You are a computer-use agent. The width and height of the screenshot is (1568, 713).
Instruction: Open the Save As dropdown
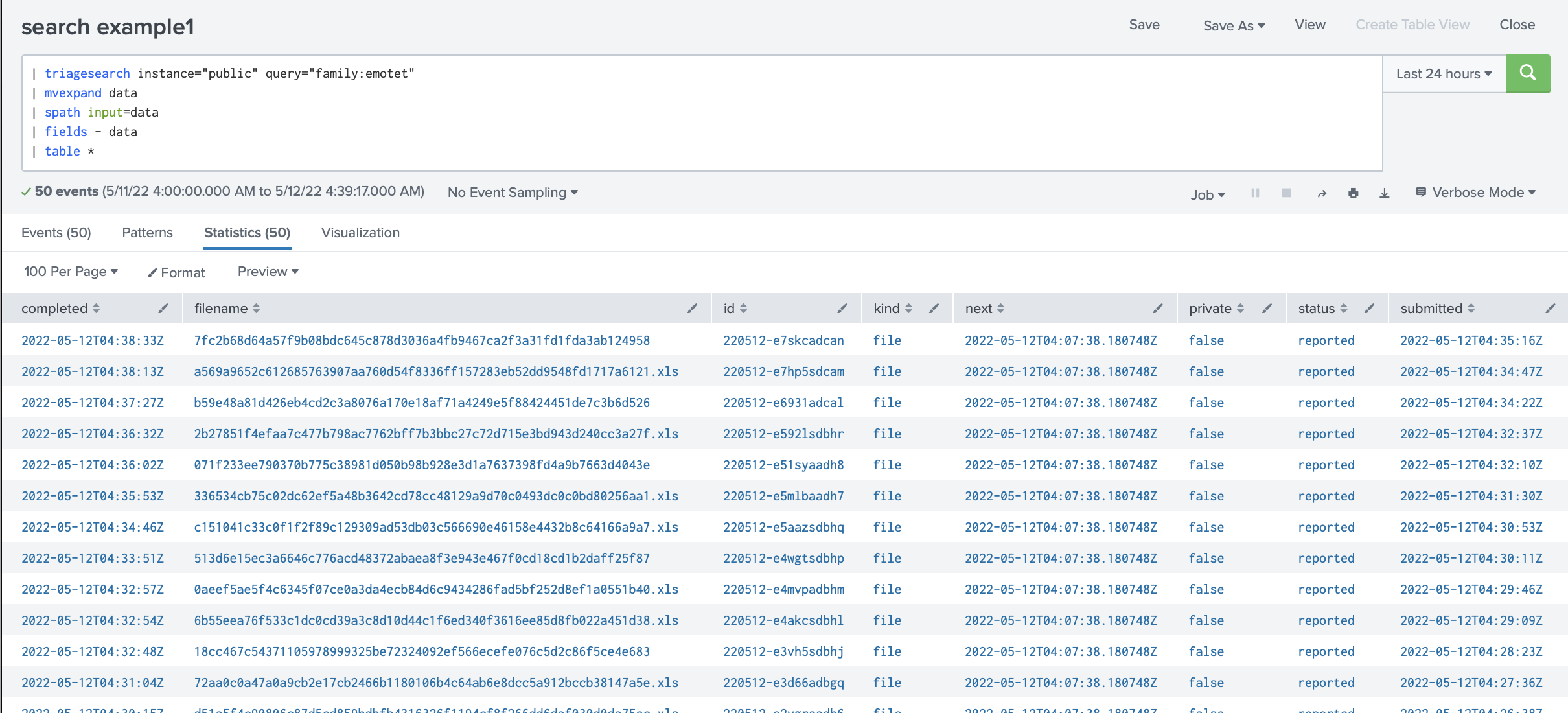pyautogui.click(x=1234, y=25)
